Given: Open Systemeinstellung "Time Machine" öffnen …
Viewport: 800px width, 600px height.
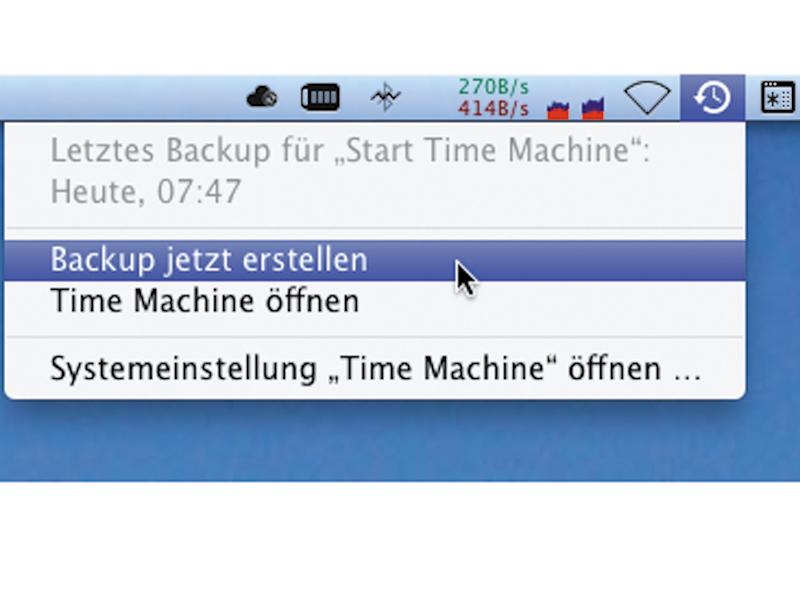Looking at the screenshot, I should point(374,368).
